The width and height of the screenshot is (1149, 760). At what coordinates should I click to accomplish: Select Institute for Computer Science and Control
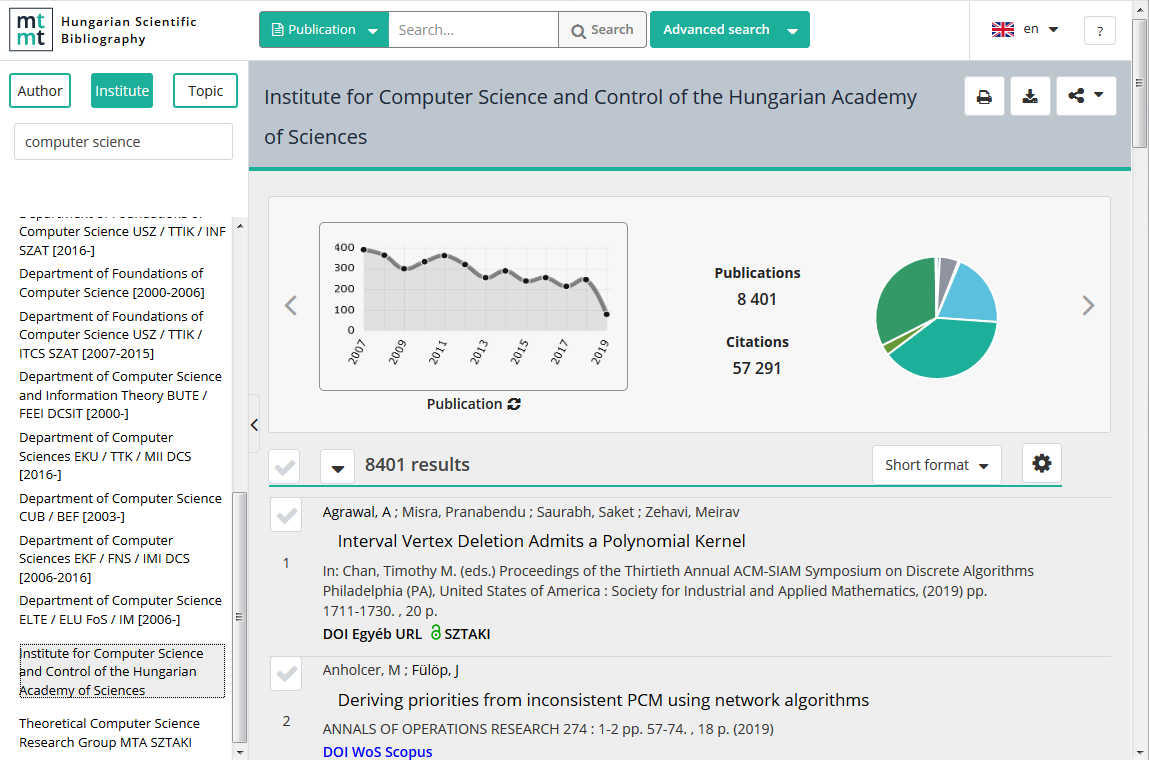[x=122, y=671]
